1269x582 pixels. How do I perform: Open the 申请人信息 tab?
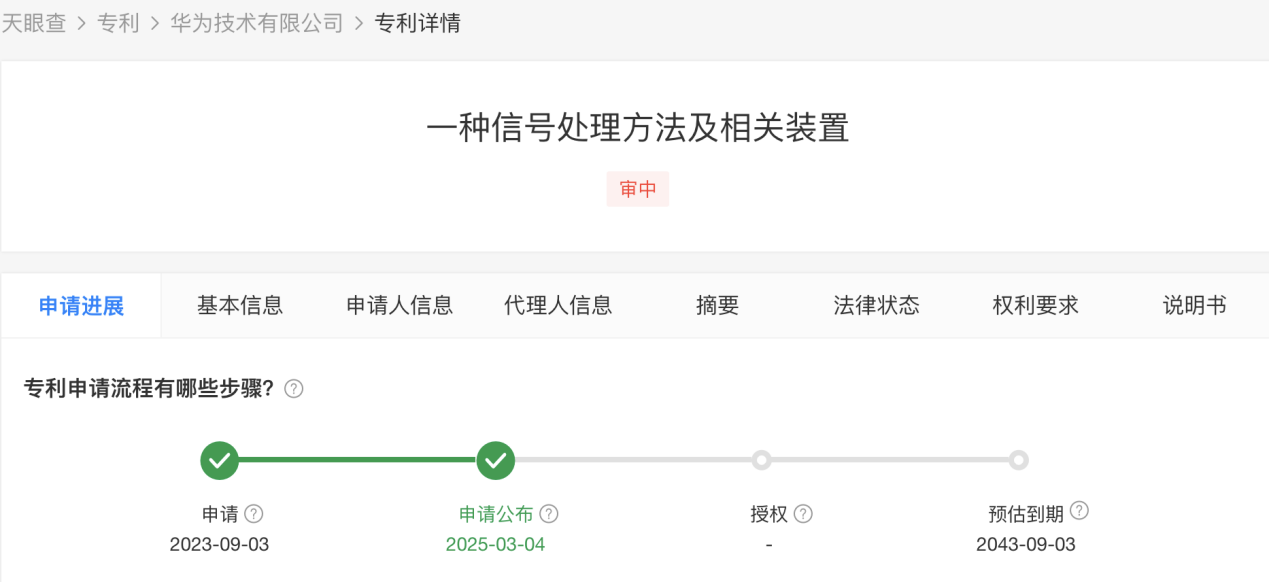pyautogui.click(x=400, y=306)
